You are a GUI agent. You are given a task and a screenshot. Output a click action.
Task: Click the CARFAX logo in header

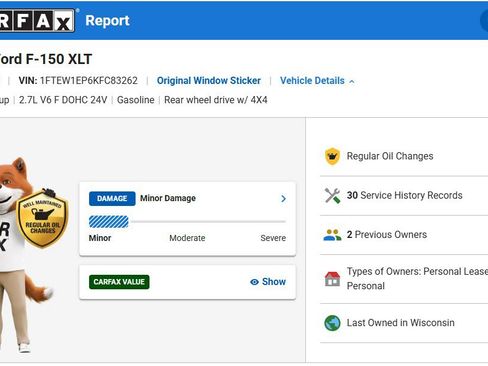pyautogui.click(x=37, y=20)
